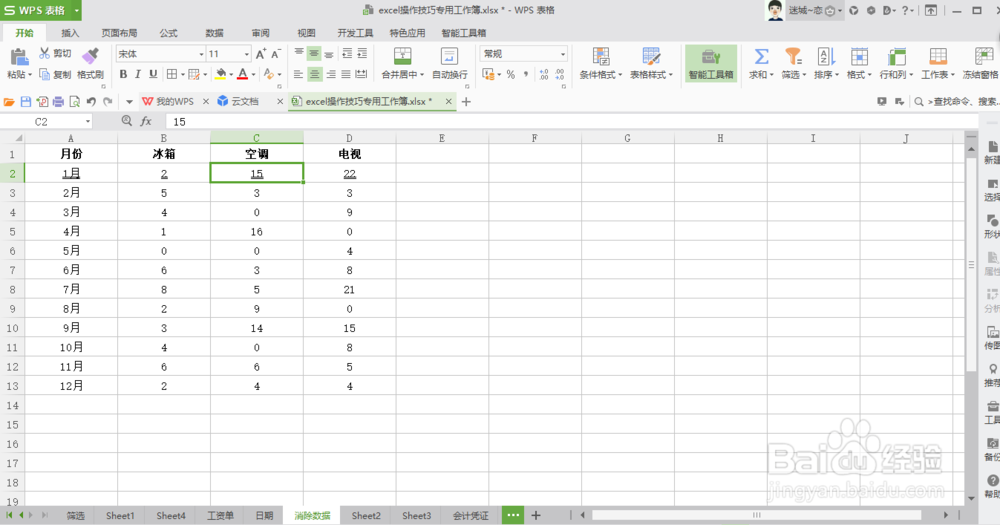Toggle horizontal center alignment

(314, 75)
